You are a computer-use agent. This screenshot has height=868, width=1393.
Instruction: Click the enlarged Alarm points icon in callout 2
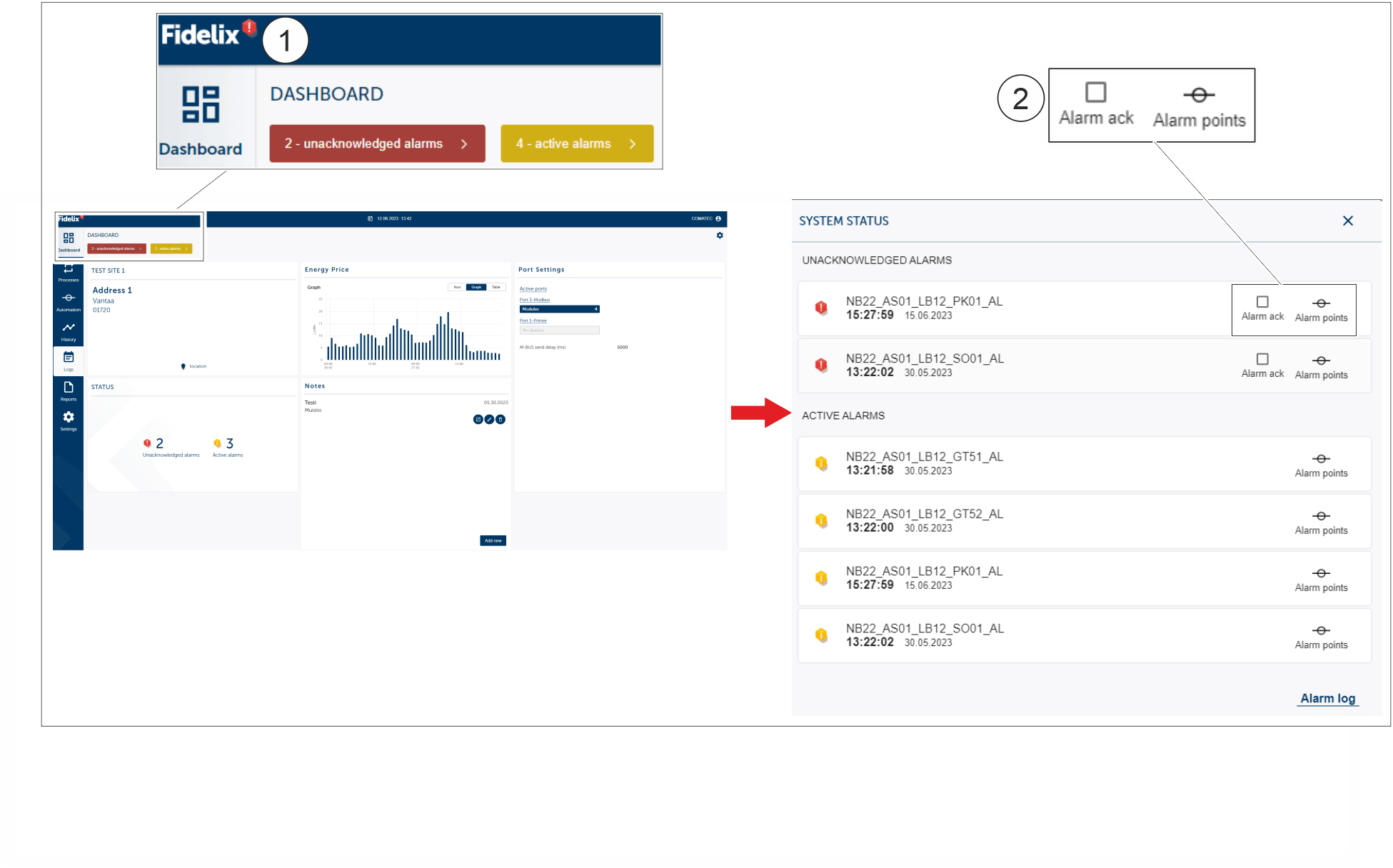point(1200,95)
